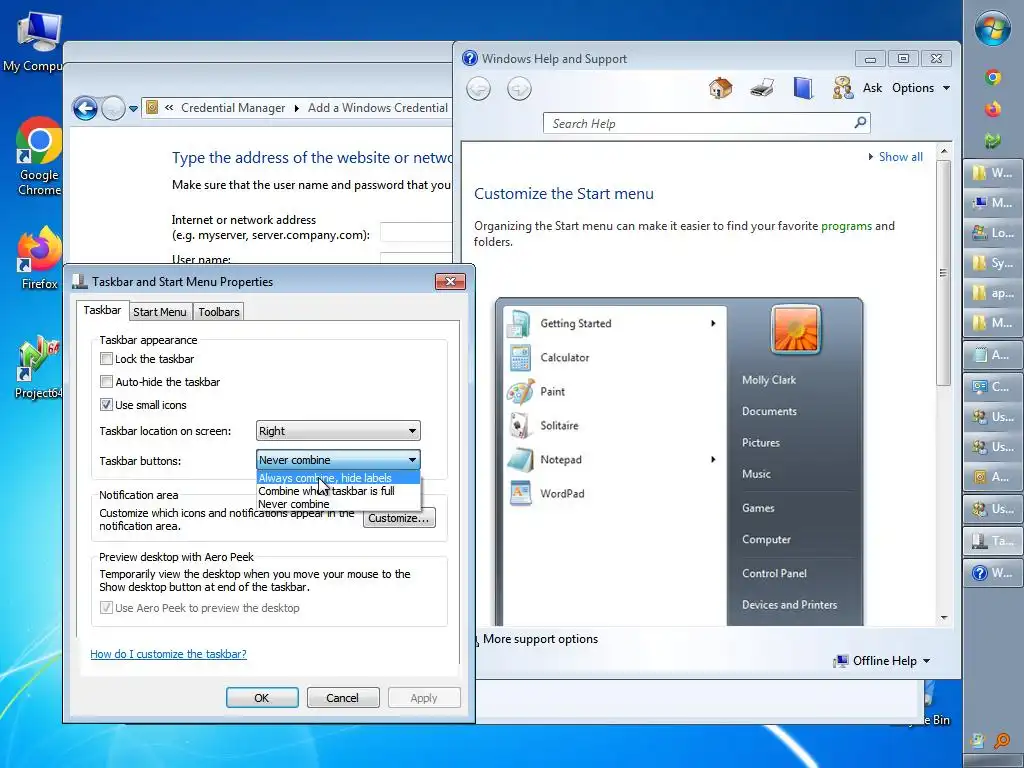Click the Print icon in Help and Support
1024x768 pixels.
pos(762,88)
